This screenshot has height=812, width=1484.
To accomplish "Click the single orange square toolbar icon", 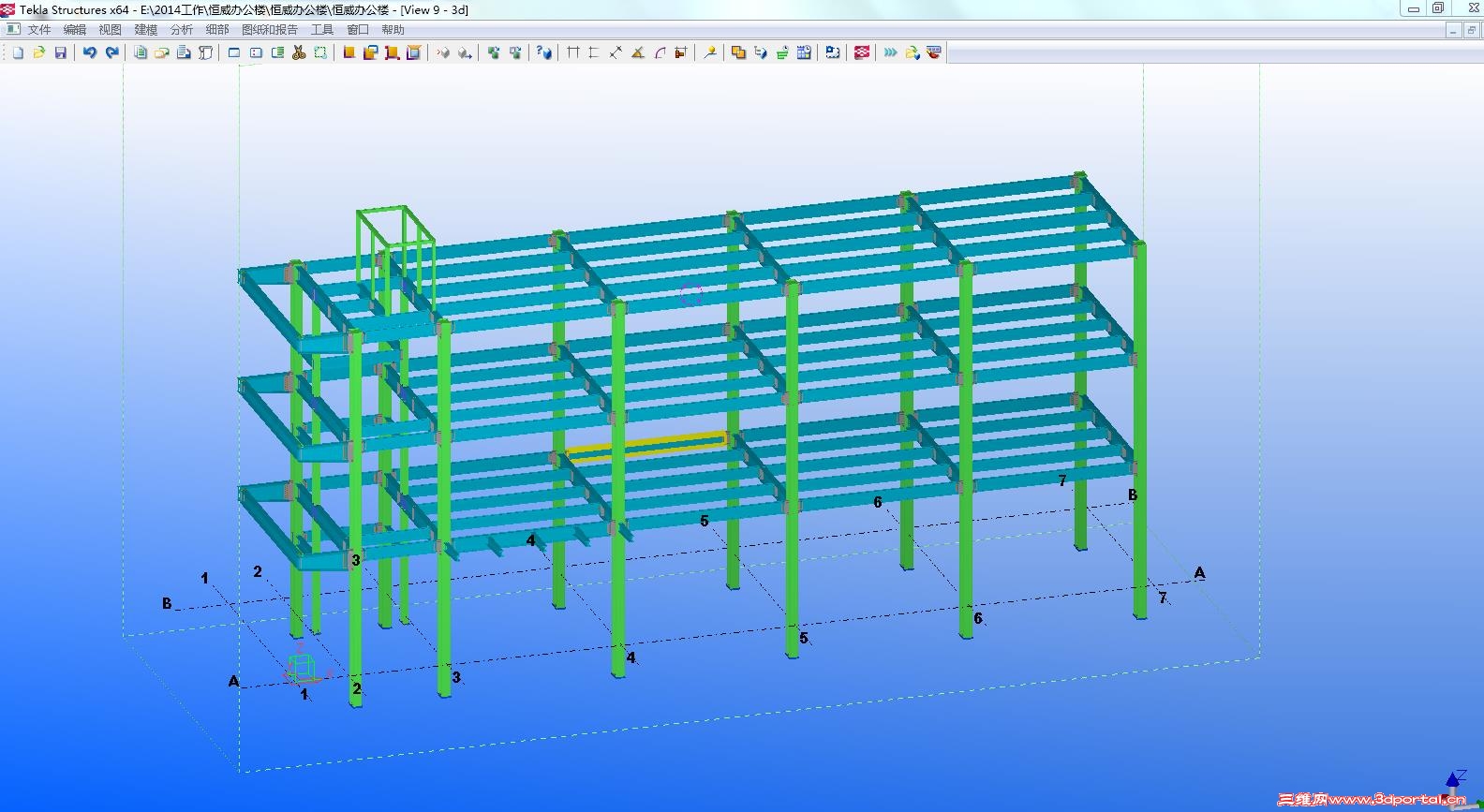I will click(x=349, y=52).
